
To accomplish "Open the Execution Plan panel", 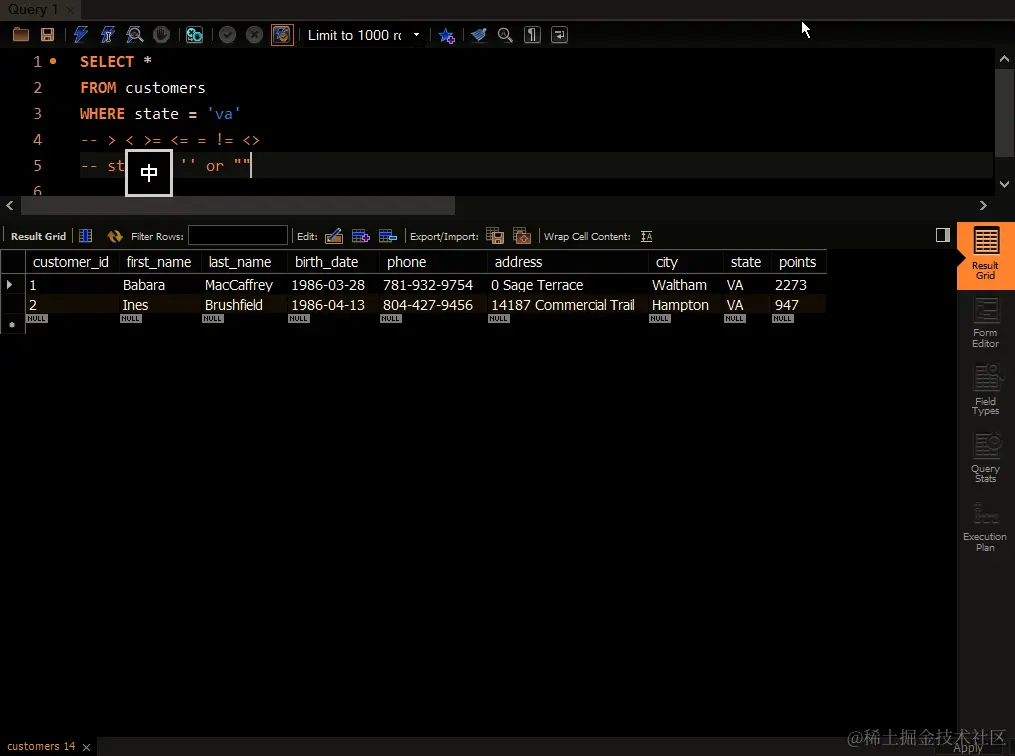I will point(985,526).
